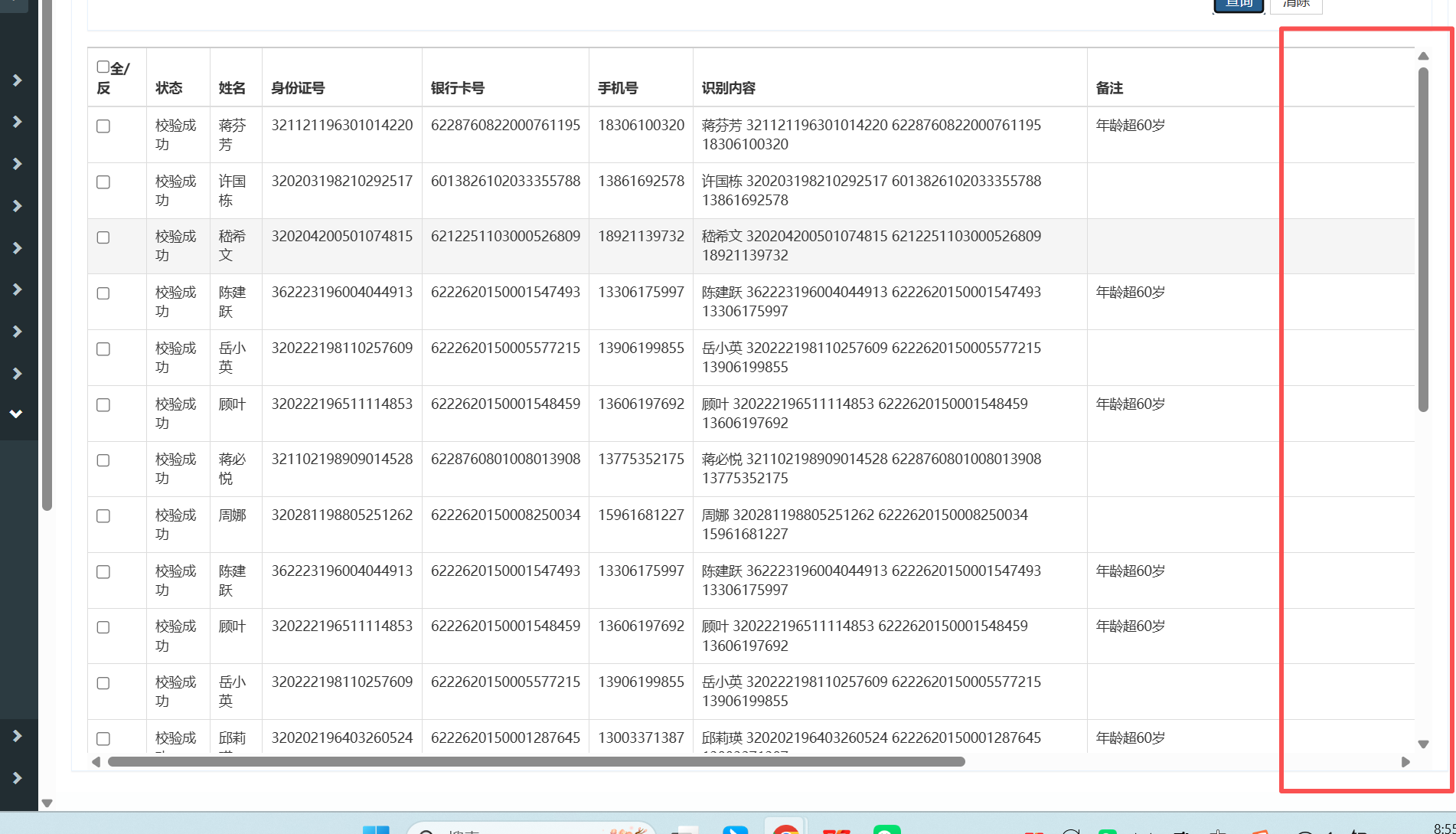The width and height of the screenshot is (1456, 834).
Task: Collapse the expanded down-chevron sidebar menu
Action: [x=16, y=414]
